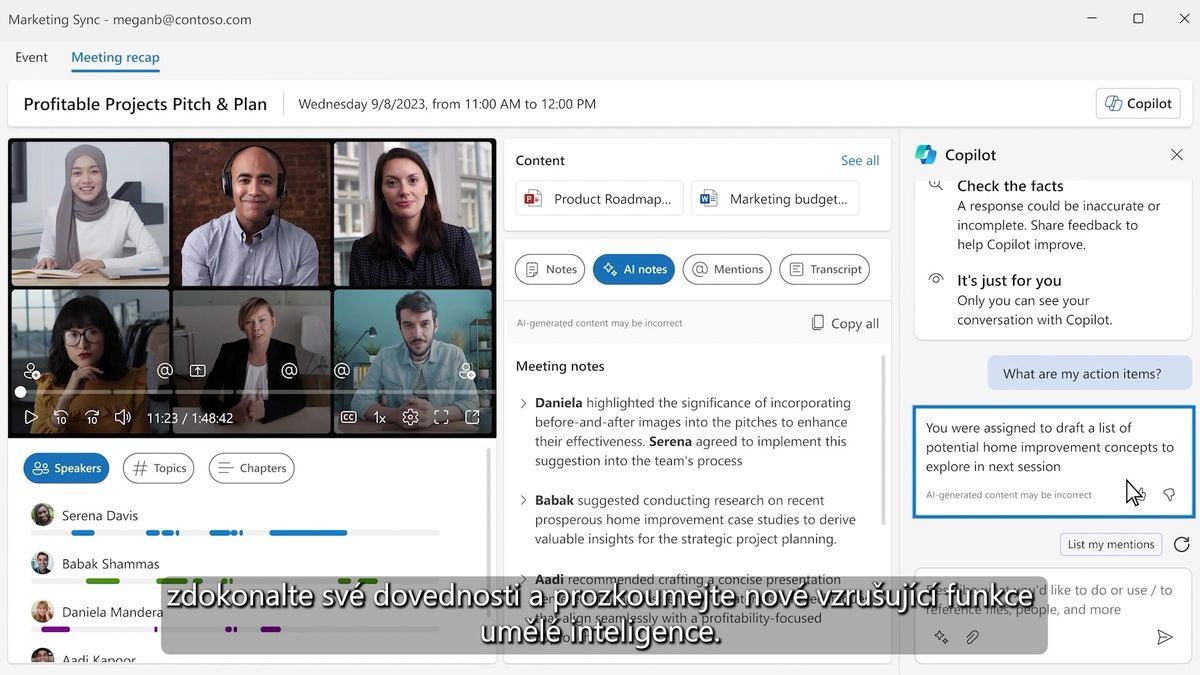Open the Mentions tab
Image resolution: width=1200 pixels, height=675 pixels.
(x=727, y=269)
